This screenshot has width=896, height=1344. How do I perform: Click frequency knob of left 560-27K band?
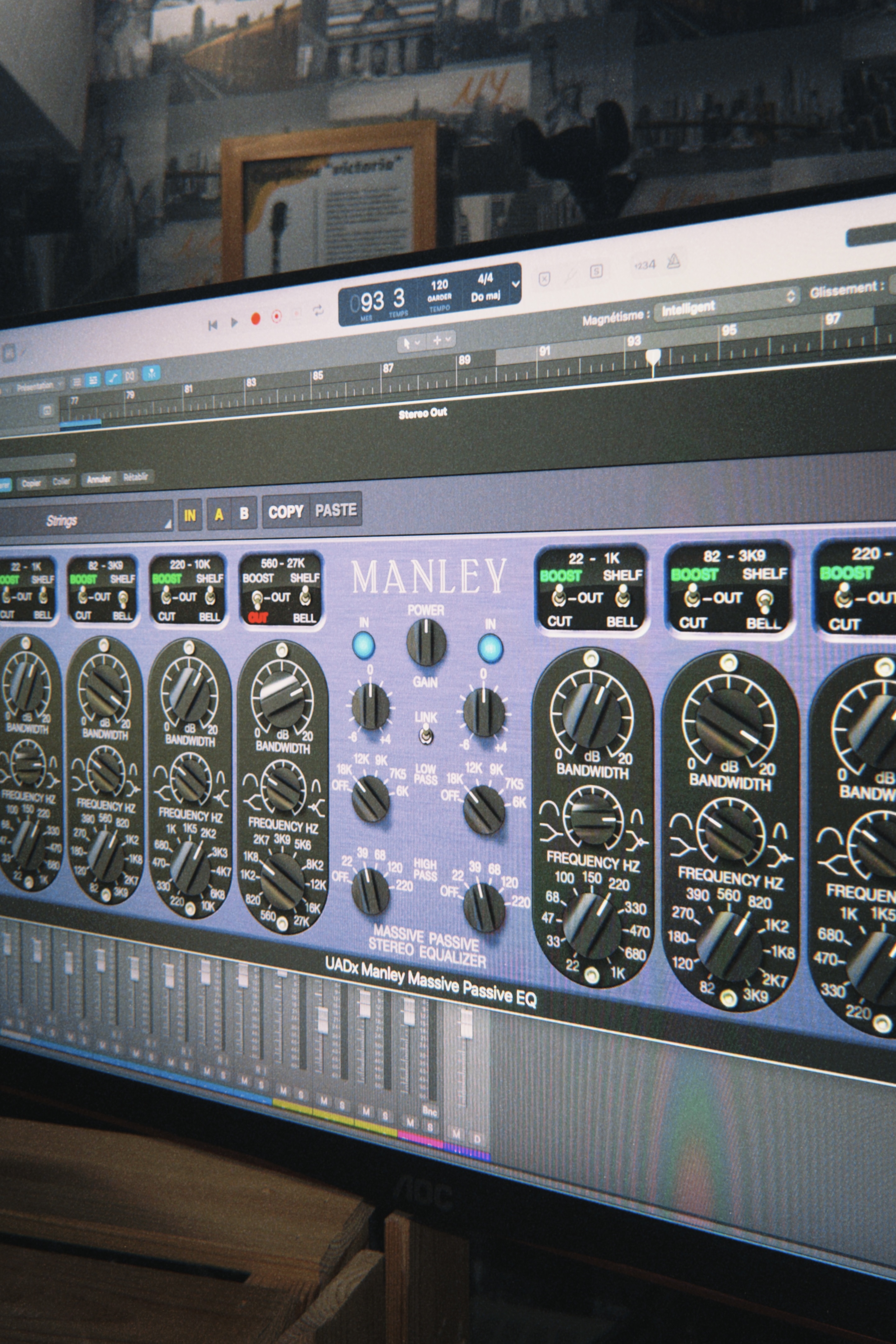click(x=282, y=881)
